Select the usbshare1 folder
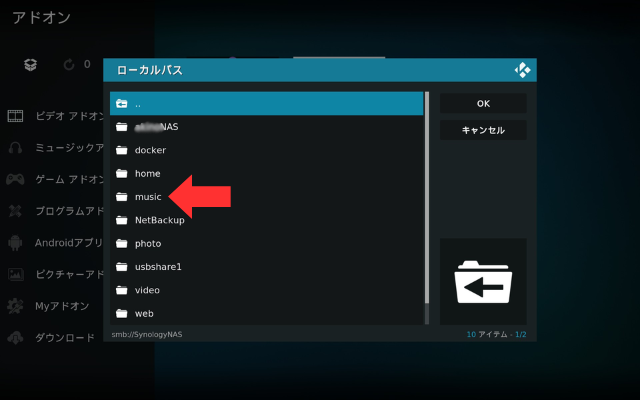640x400 pixels. [158, 267]
